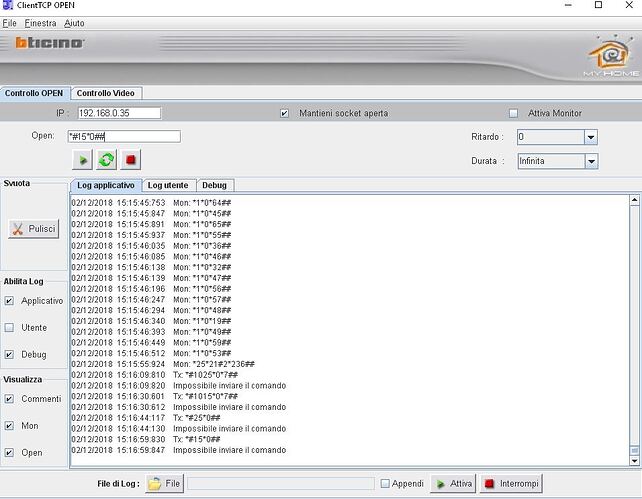Check the Appendi checkbox

385,484
